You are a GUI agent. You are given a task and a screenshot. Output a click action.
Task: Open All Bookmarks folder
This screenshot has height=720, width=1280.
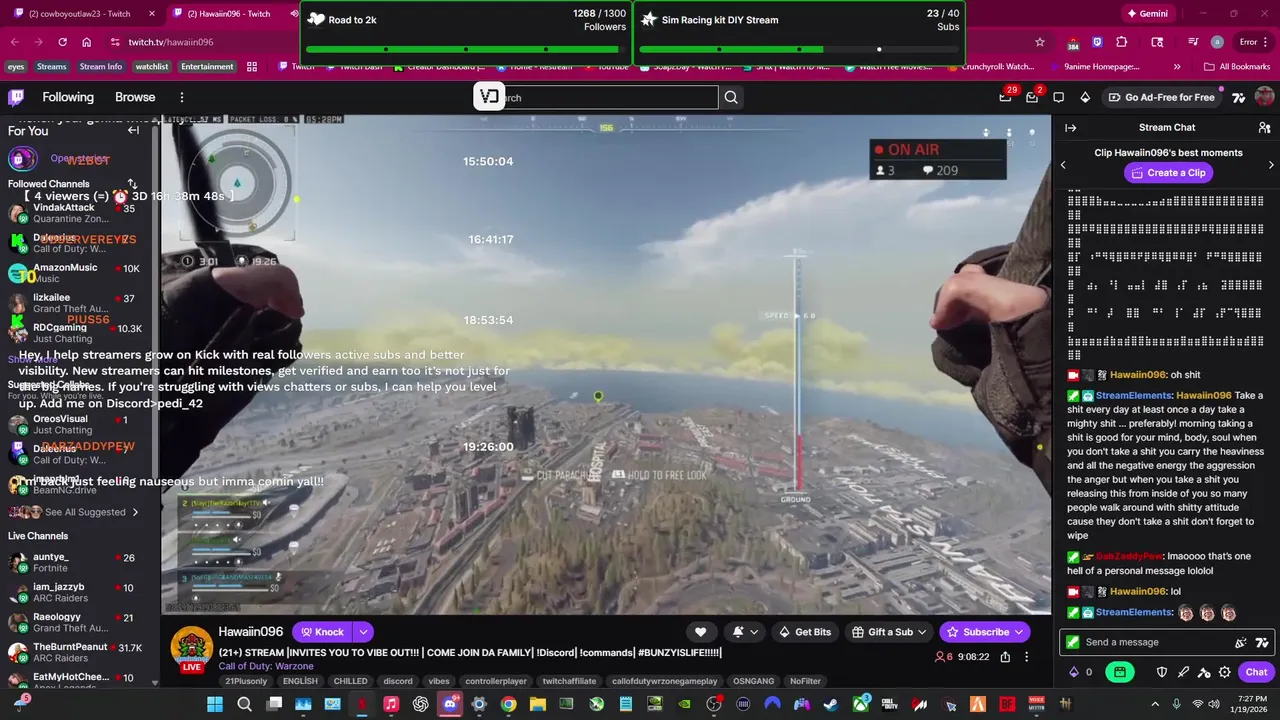pyautogui.click(x=1237, y=67)
